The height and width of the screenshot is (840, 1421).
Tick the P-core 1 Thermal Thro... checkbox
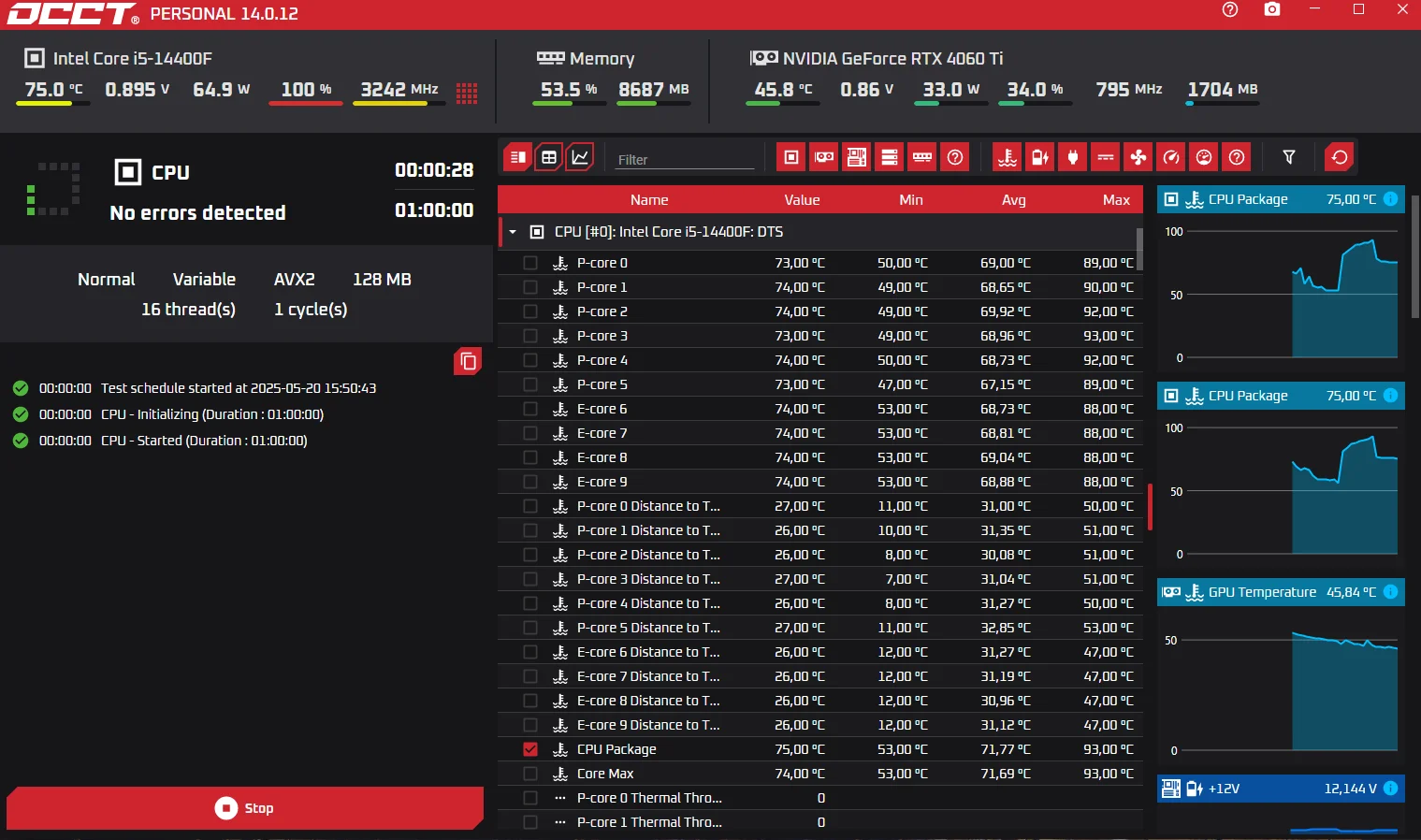(530, 822)
